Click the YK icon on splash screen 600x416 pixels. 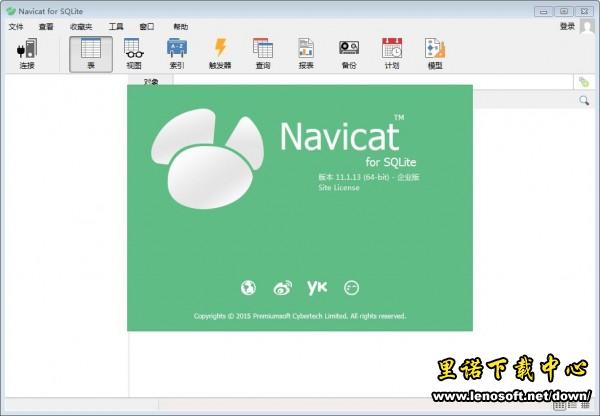pos(317,287)
